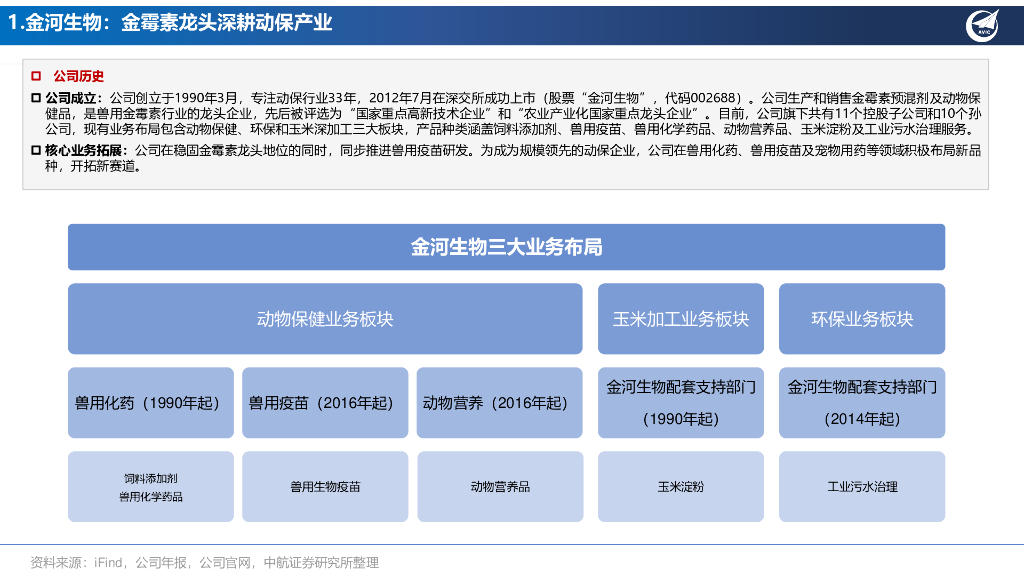Click the black square bullet beside 公司成立

36,98
